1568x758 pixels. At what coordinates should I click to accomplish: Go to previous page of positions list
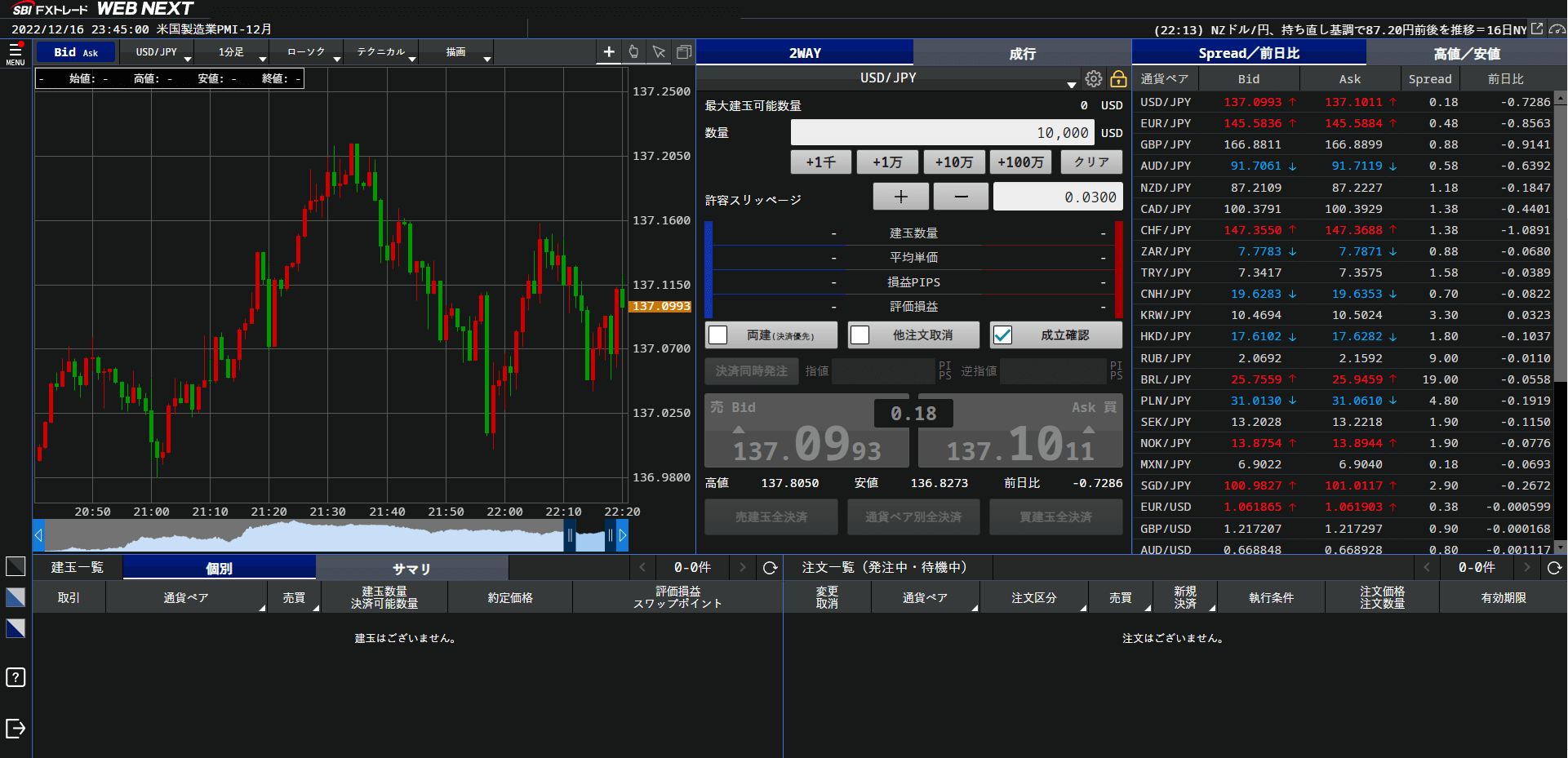coord(642,567)
